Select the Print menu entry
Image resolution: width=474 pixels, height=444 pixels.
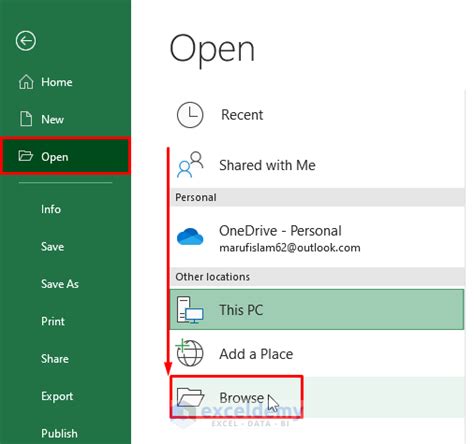click(x=53, y=321)
